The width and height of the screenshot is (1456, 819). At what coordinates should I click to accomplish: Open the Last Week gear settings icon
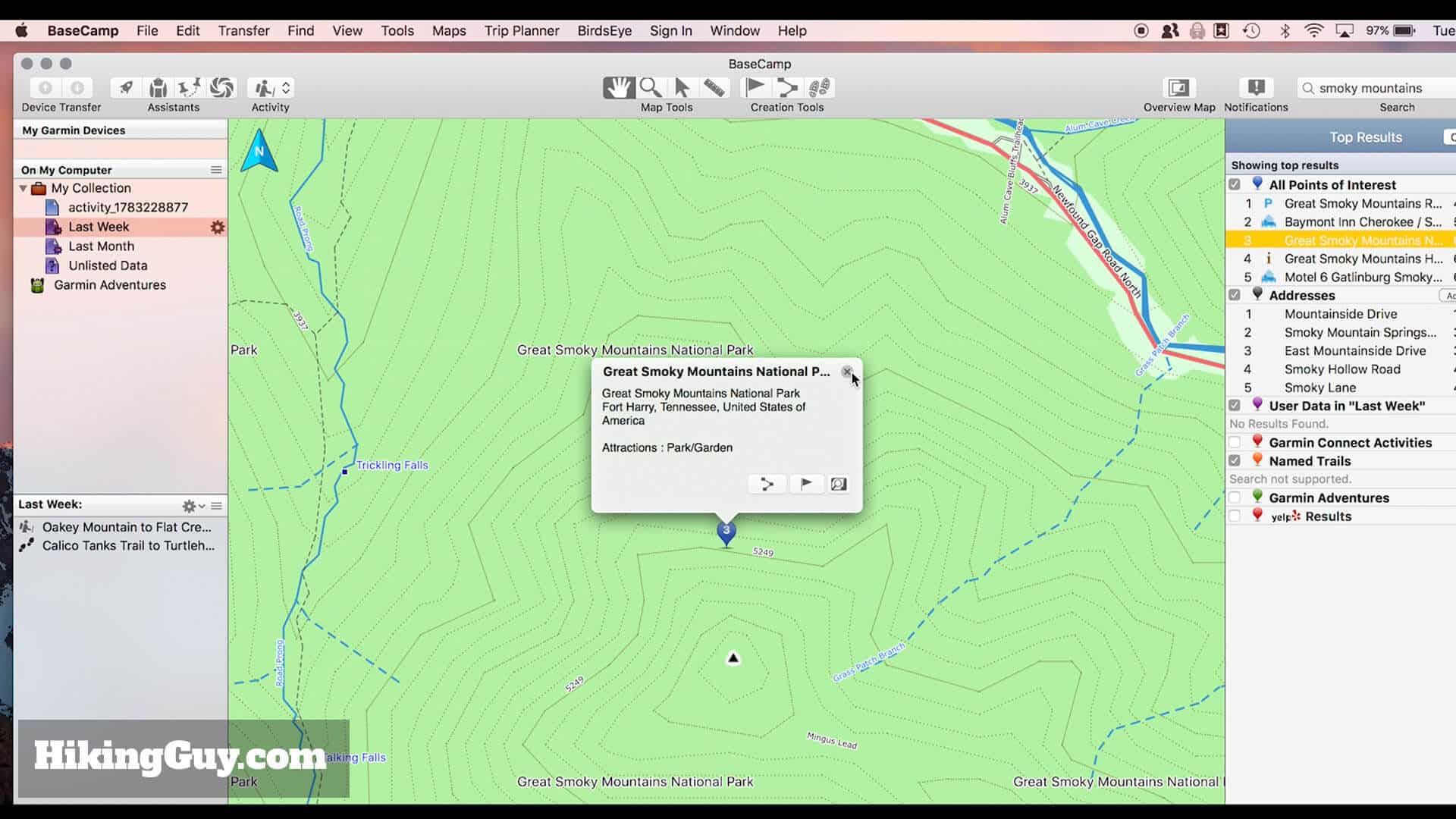pos(218,227)
